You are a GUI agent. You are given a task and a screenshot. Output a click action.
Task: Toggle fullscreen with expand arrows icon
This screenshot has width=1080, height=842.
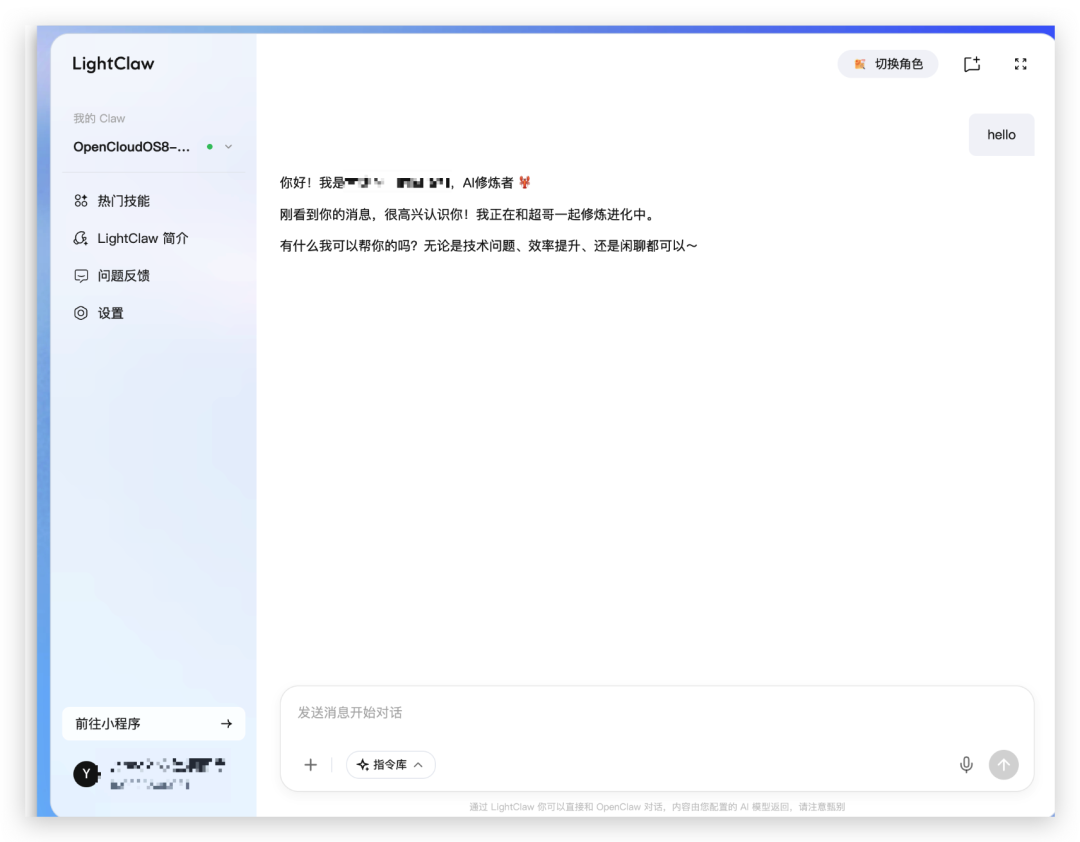pos(1020,64)
